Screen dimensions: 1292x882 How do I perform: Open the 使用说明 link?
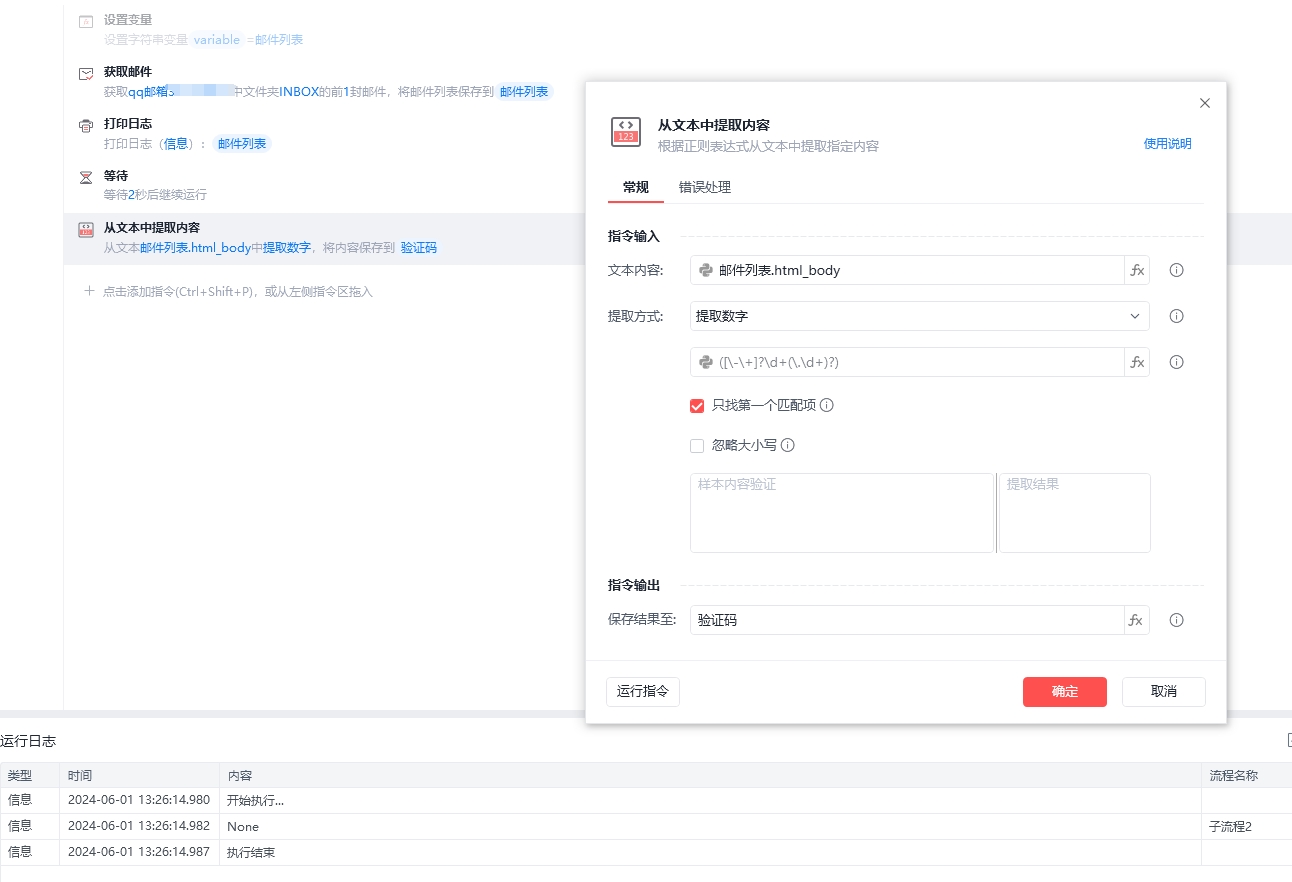(1168, 143)
